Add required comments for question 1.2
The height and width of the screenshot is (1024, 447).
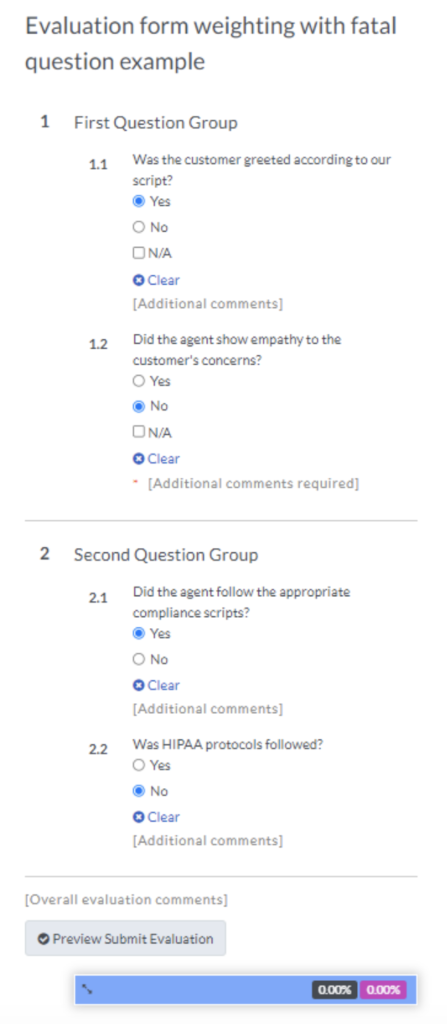tap(253, 484)
